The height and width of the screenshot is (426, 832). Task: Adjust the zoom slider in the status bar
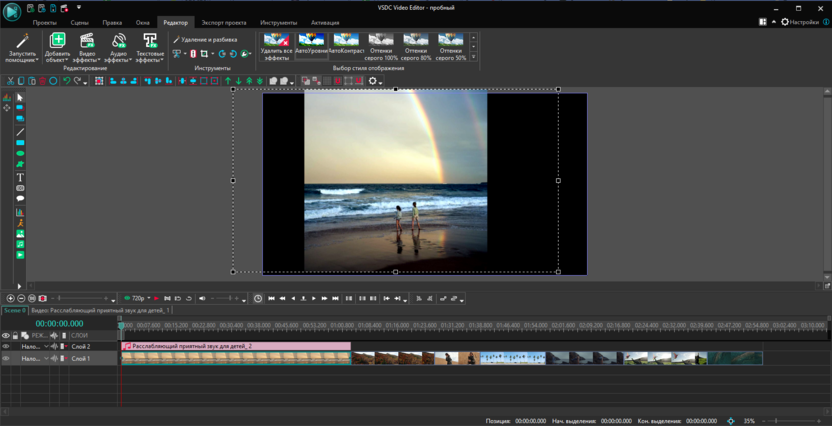[776, 421]
